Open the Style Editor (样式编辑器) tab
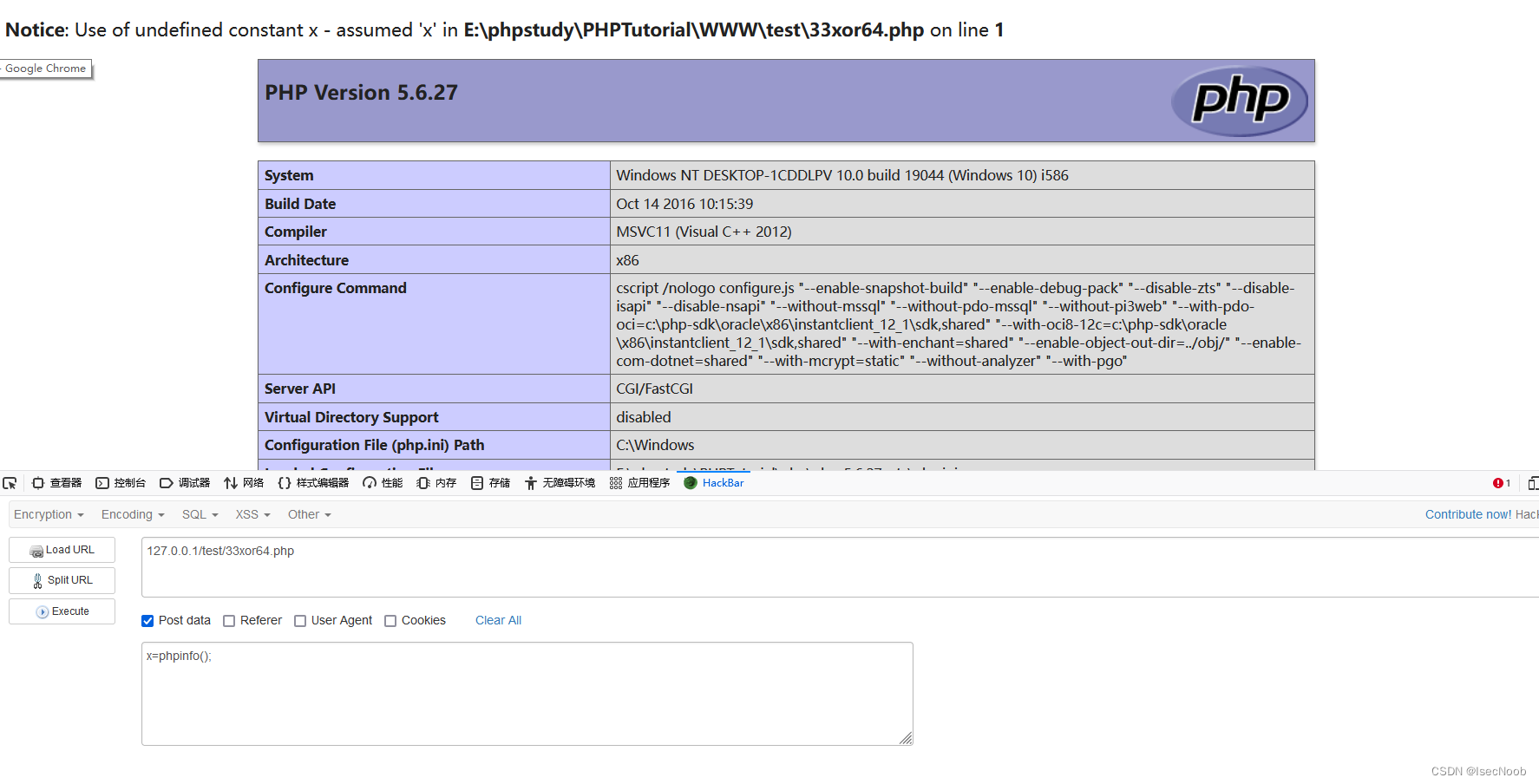 (x=313, y=483)
